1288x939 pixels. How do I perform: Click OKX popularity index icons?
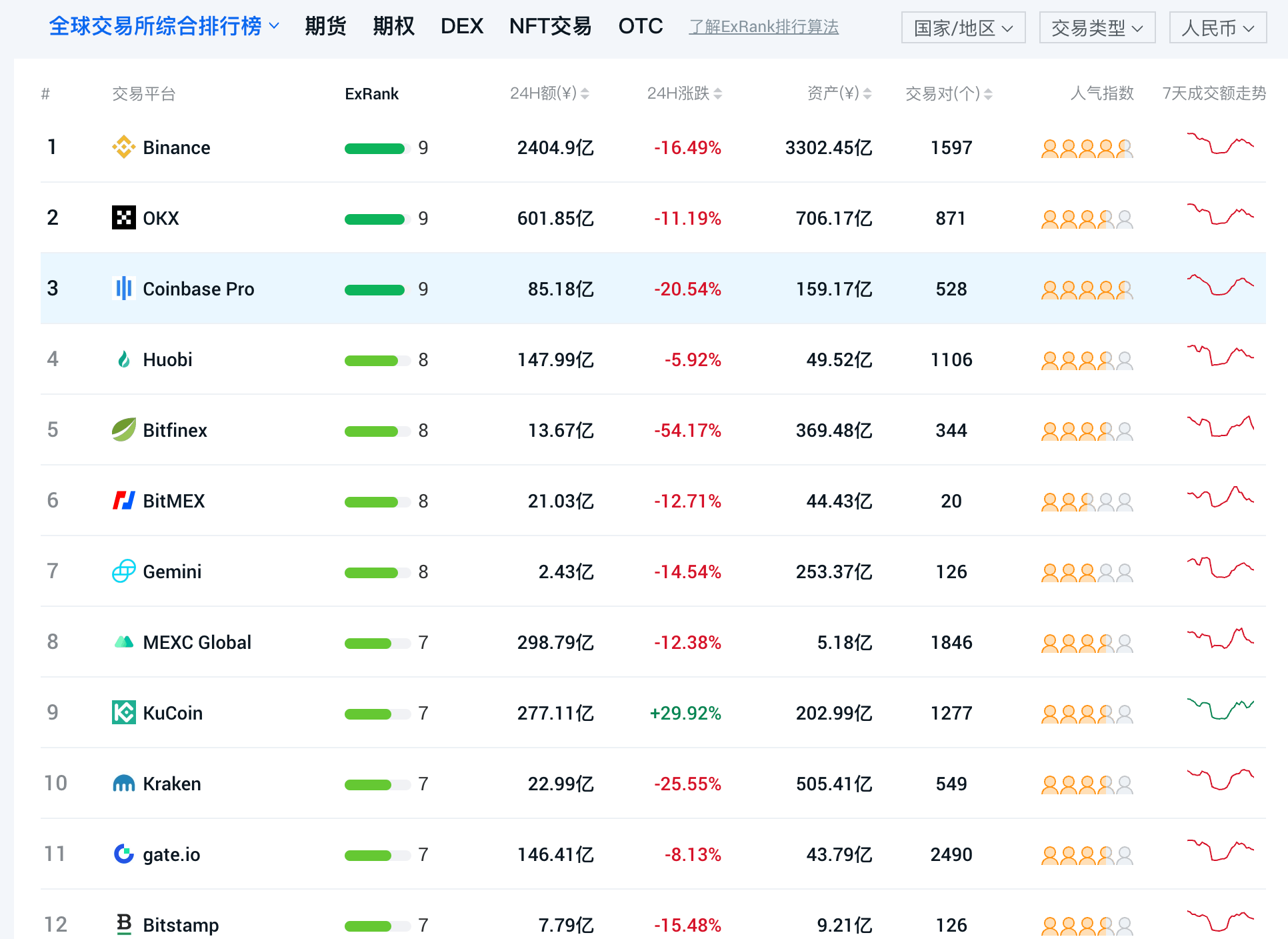tap(1087, 219)
